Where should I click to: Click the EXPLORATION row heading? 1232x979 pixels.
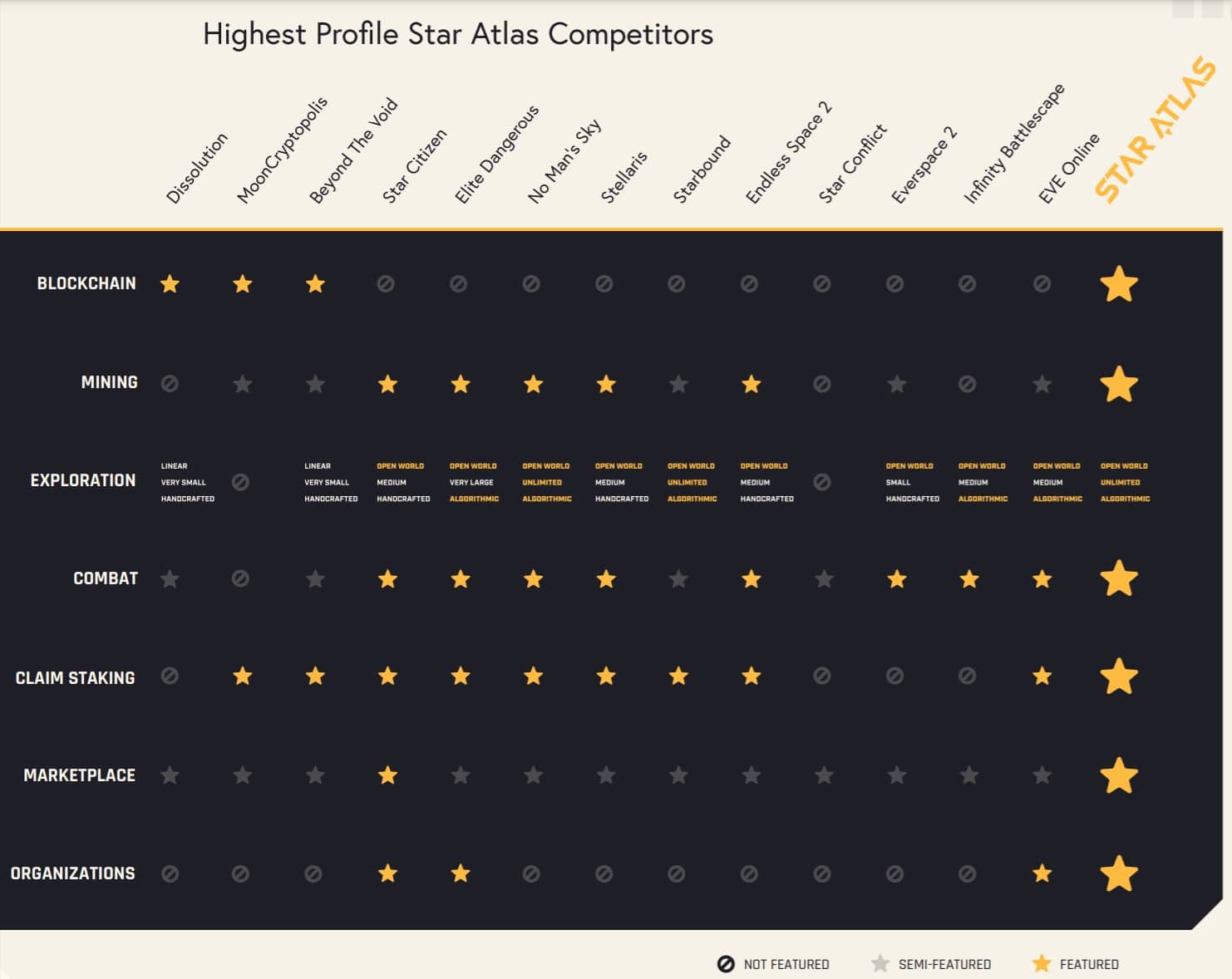click(x=82, y=480)
